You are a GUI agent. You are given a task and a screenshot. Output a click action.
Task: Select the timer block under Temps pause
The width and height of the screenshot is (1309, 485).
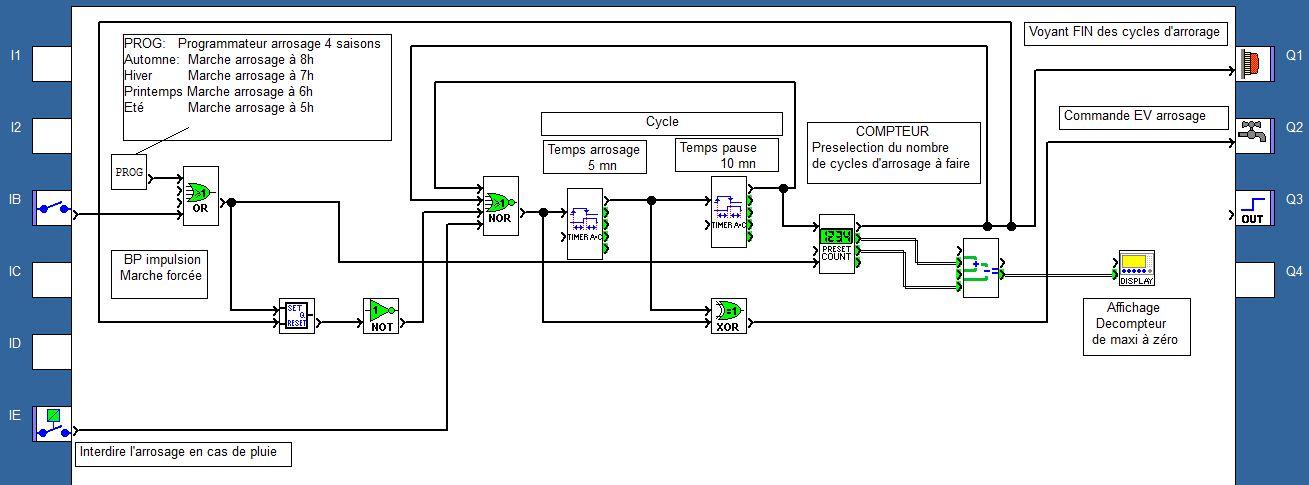pyautogui.click(x=729, y=211)
